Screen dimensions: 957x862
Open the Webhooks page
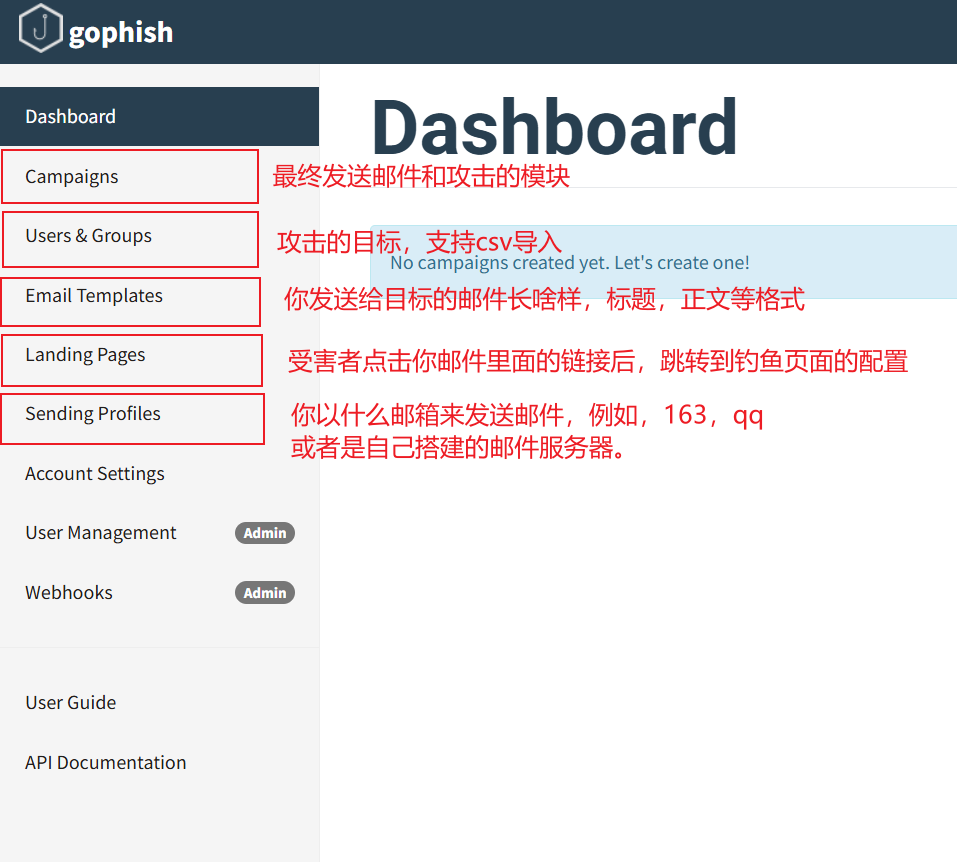(69, 593)
